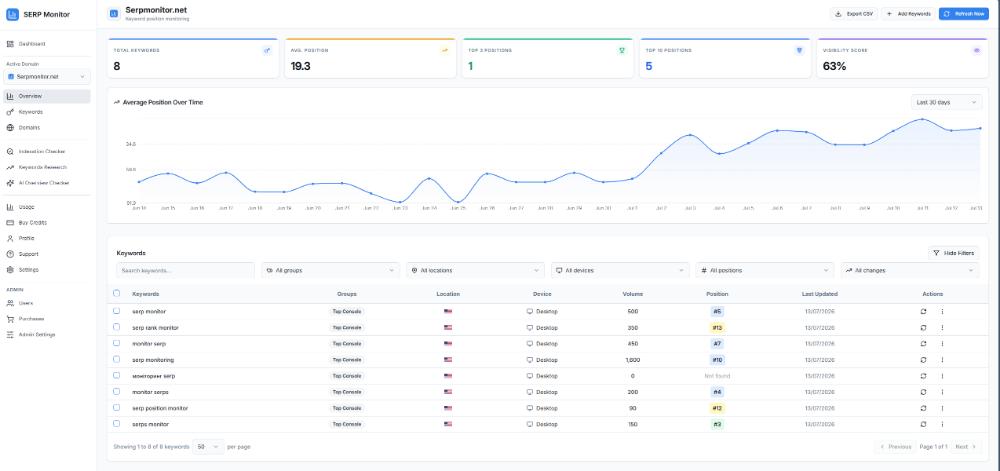The image size is (1000, 471).
Task: Click the Hide Filters button
Action: 953,253
